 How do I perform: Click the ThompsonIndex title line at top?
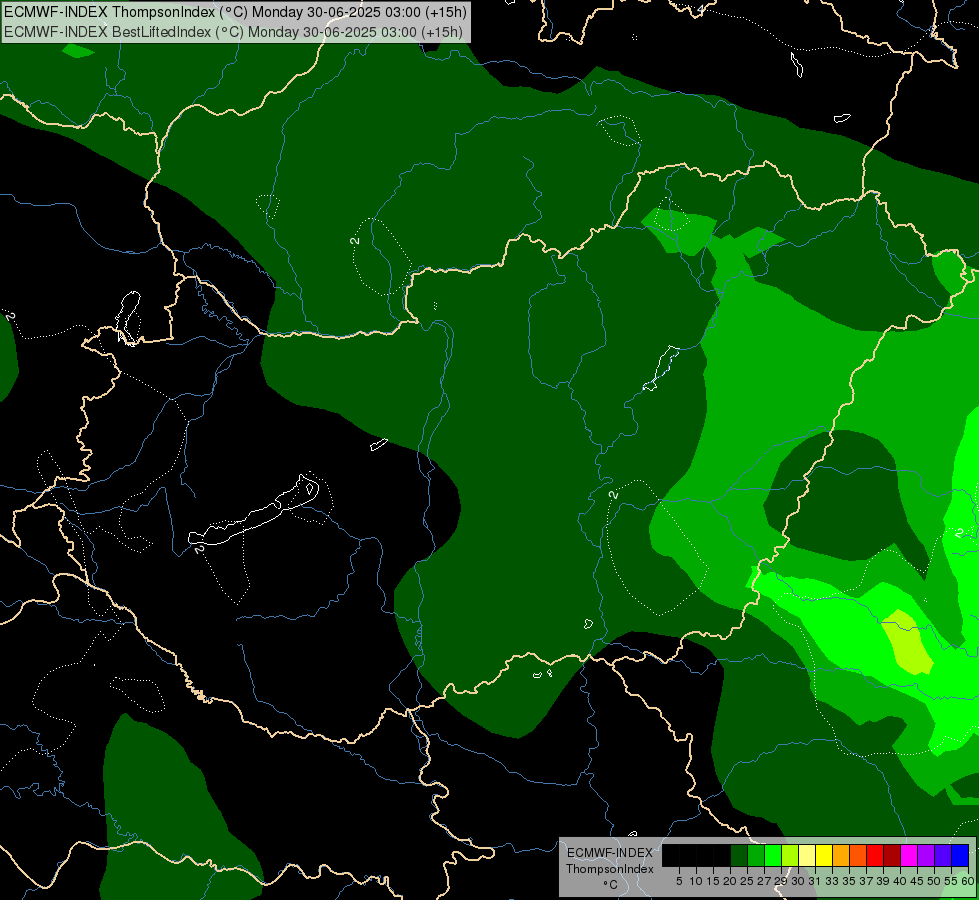235,12
